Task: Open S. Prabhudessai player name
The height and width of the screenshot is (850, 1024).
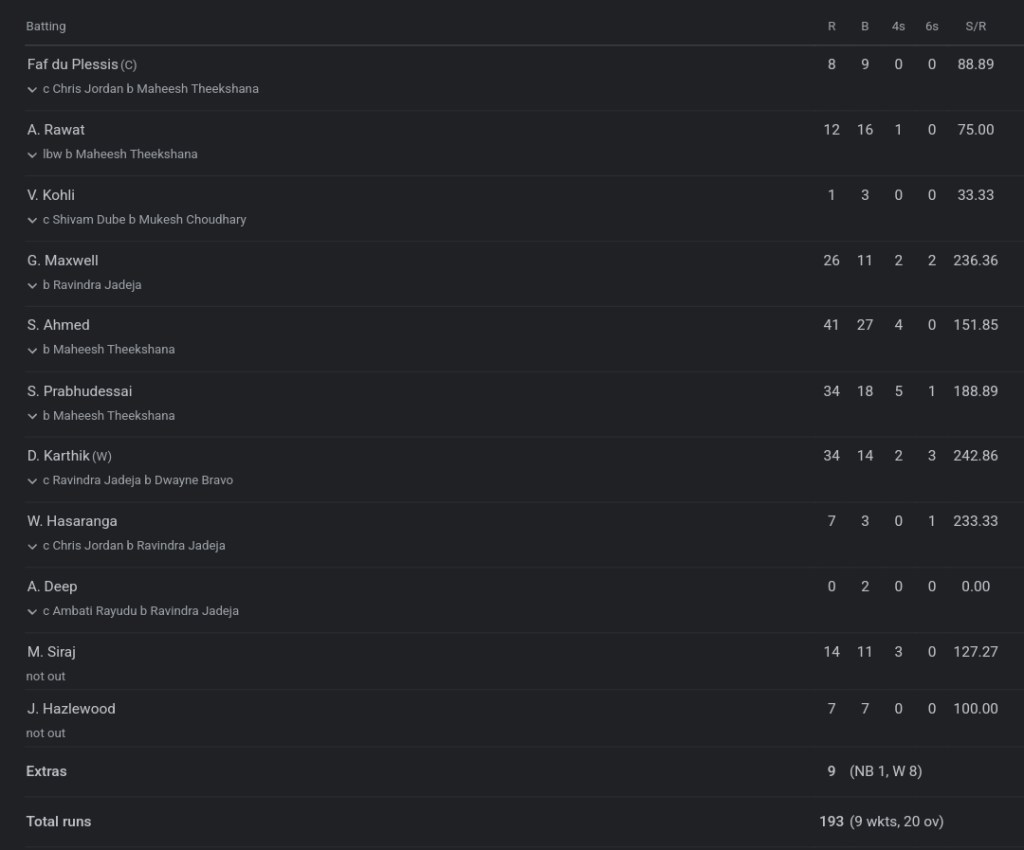Action: 80,391
